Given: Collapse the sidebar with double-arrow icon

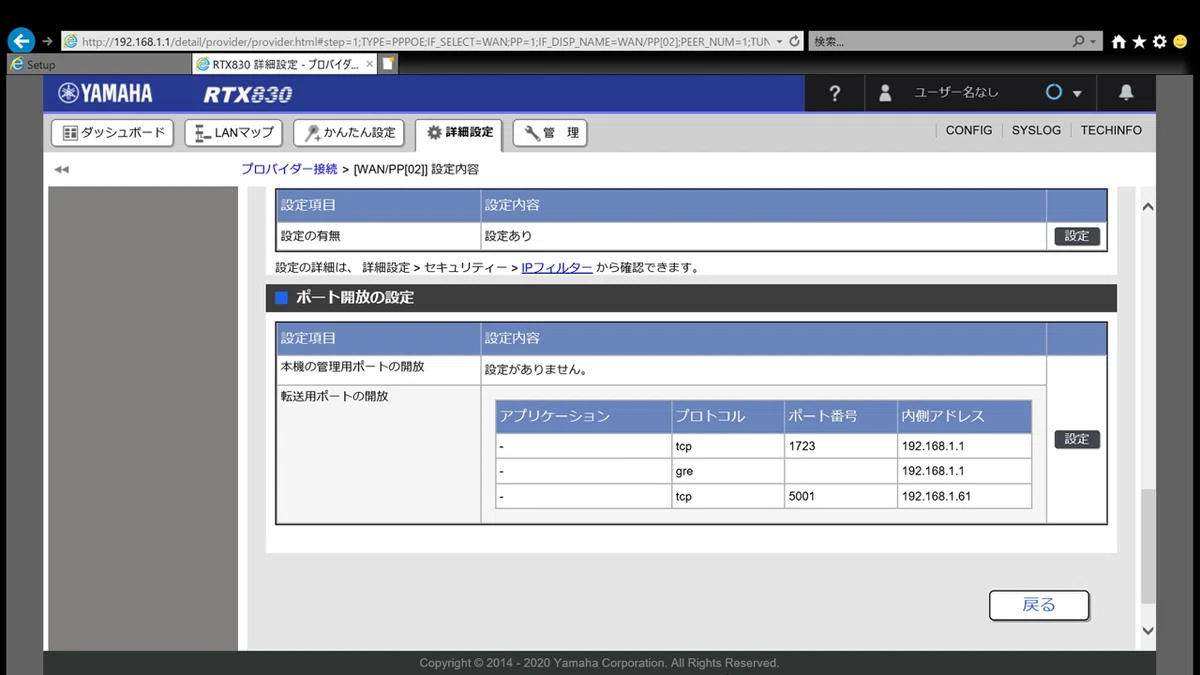Looking at the screenshot, I should tap(61, 170).
